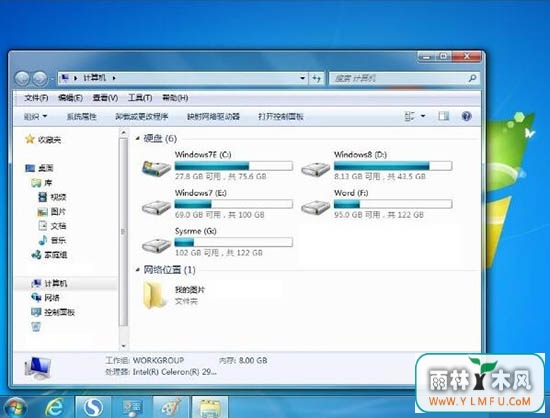Click the arrow before 计算机 in address bar
The height and width of the screenshot is (418, 550).
(x=75, y=78)
